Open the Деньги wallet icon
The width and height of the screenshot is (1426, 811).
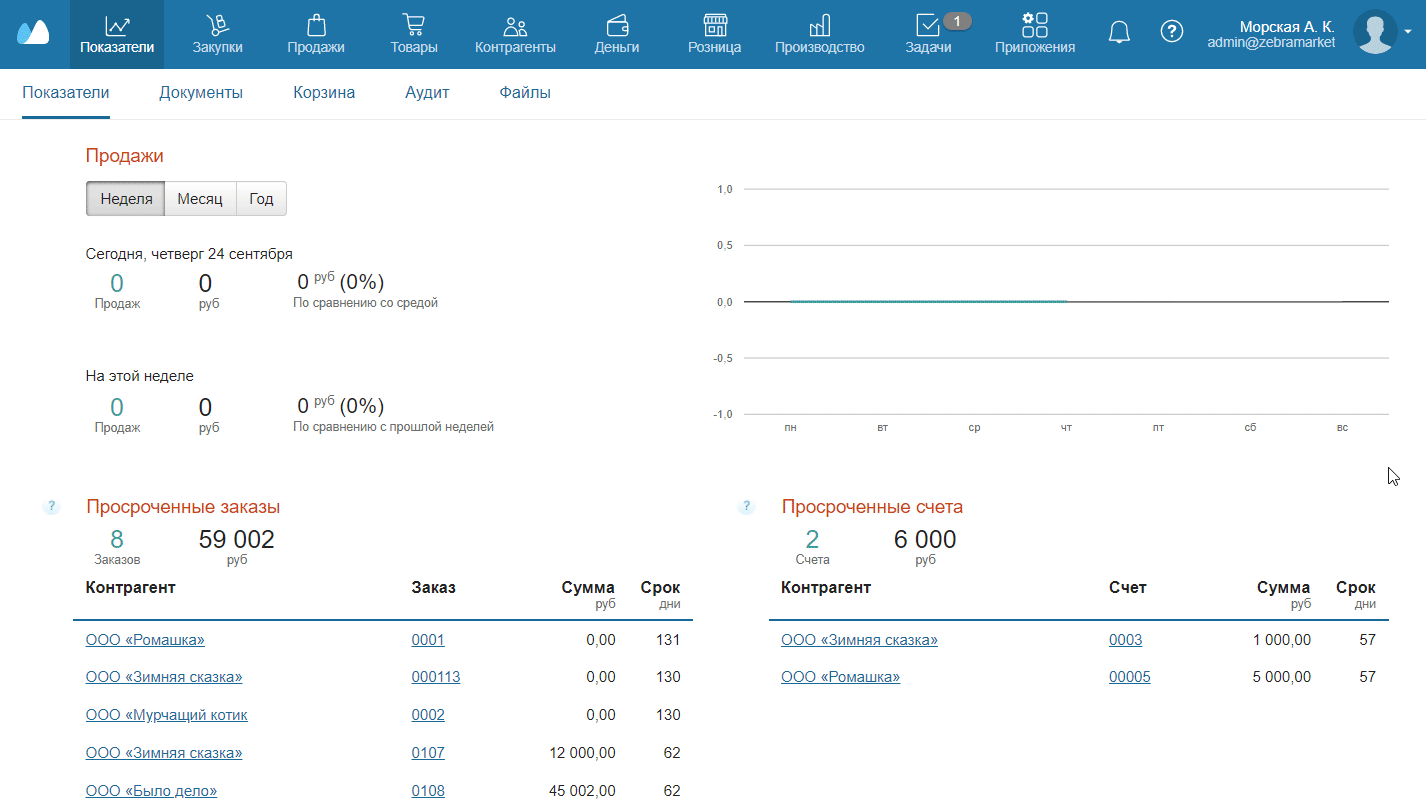pyautogui.click(x=617, y=26)
